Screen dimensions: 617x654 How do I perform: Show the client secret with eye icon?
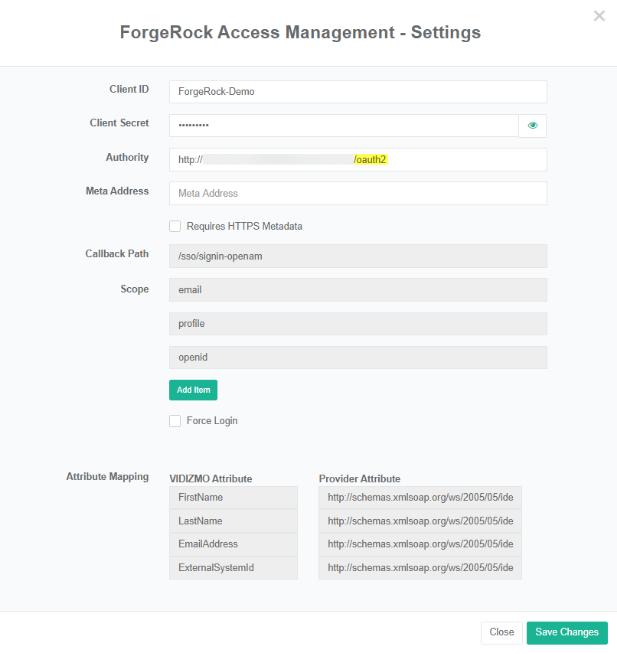point(533,125)
